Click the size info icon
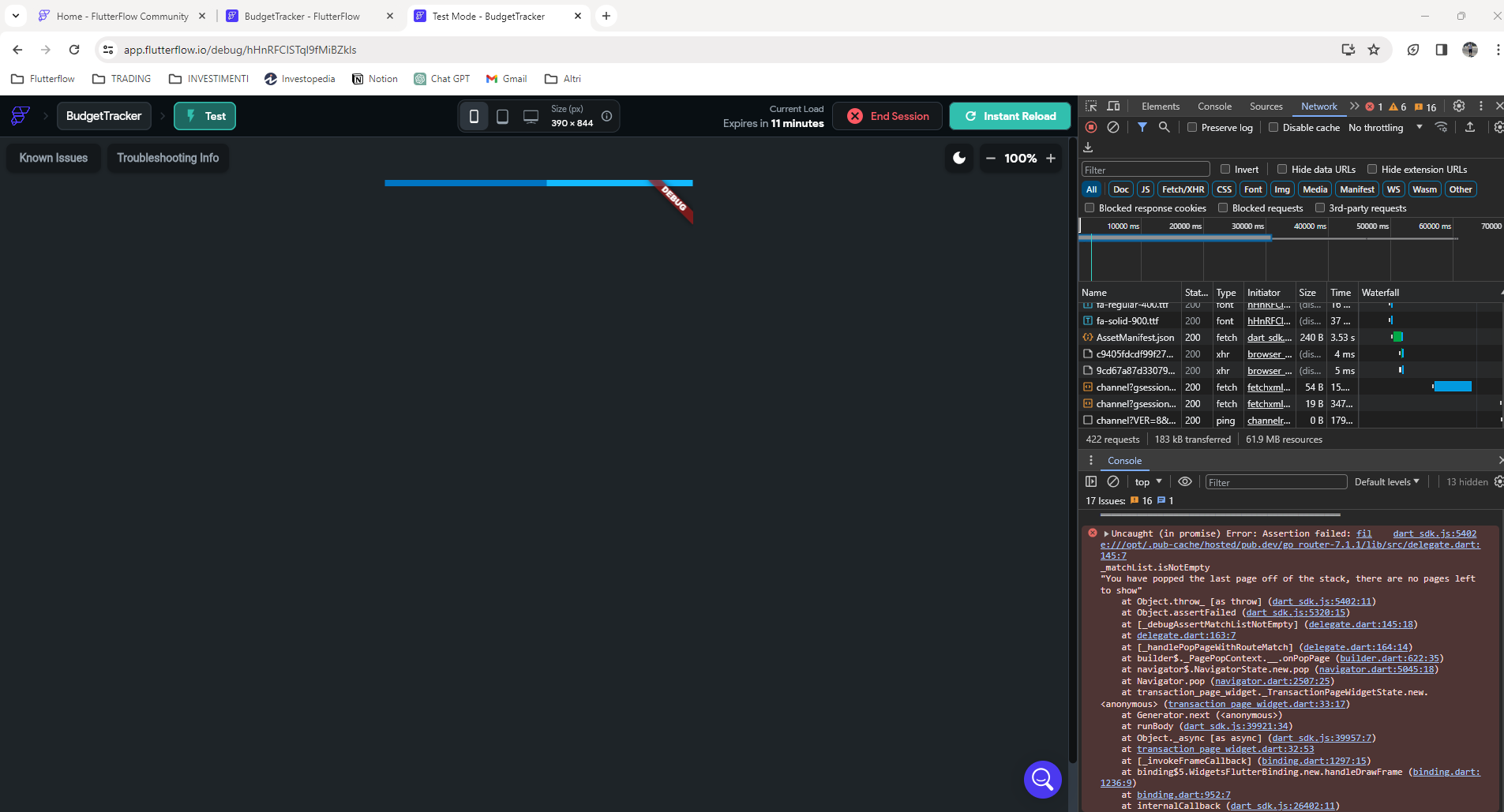The height and width of the screenshot is (812, 1504). 606,116
